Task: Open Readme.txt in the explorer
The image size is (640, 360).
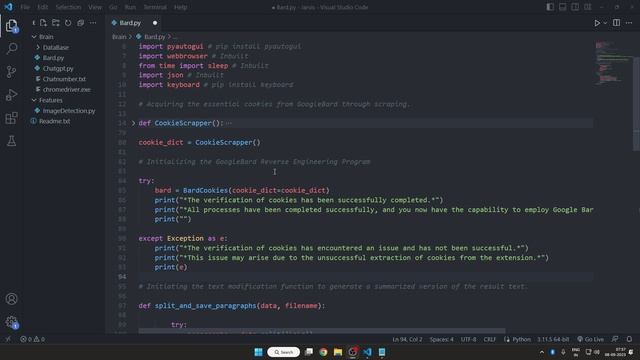Action: pyautogui.click(x=55, y=121)
